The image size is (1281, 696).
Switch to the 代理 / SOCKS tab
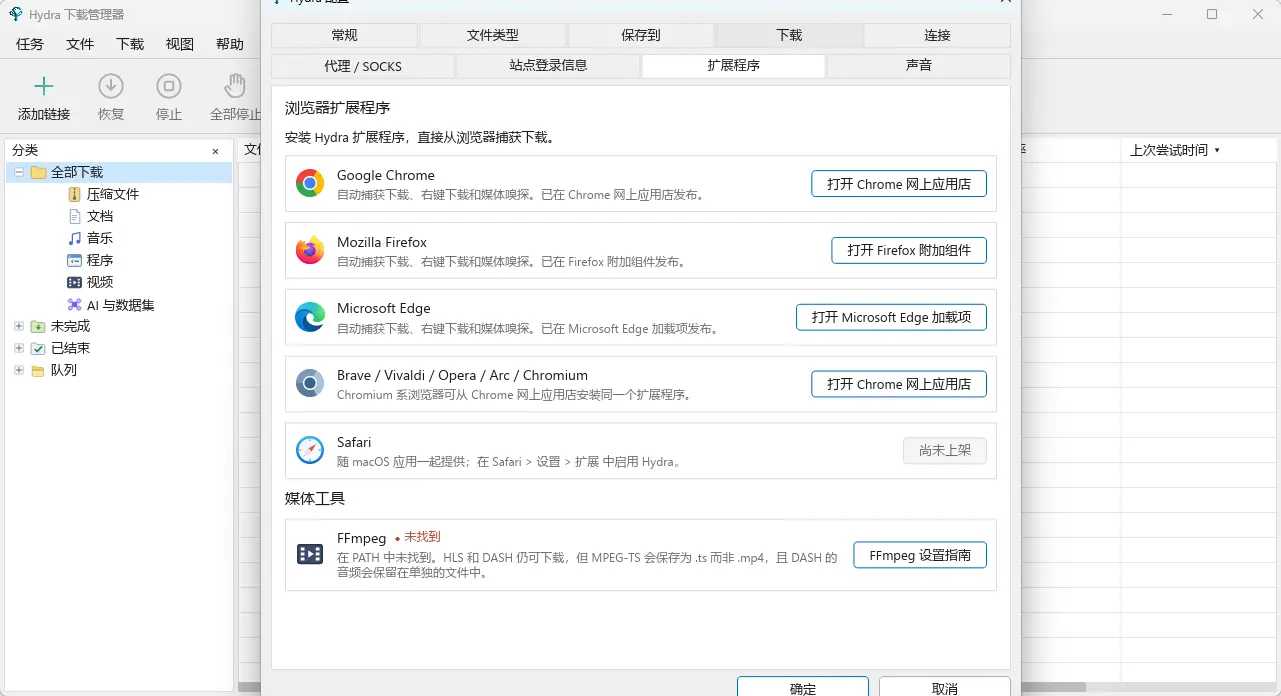point(363,66)
